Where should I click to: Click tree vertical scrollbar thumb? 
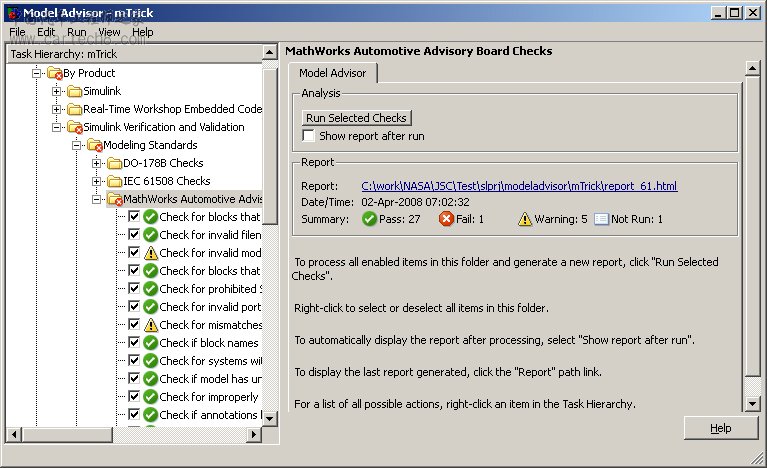tap(270, 144)
